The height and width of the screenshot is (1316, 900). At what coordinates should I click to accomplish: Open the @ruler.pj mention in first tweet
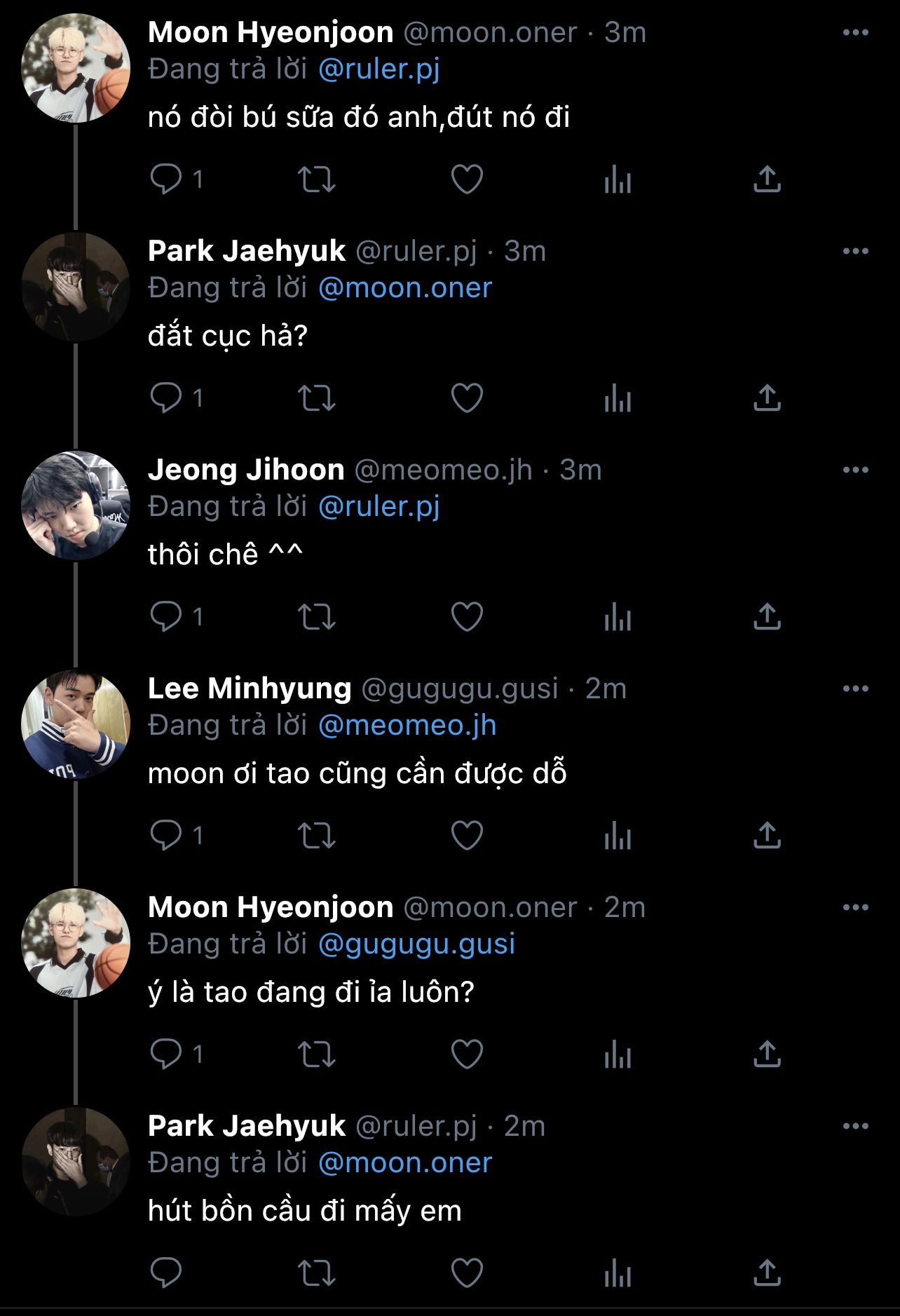(x=379, y=69)
